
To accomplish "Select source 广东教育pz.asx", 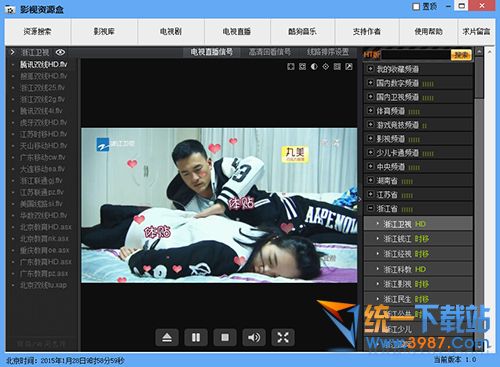I will [x=44, y=274].
